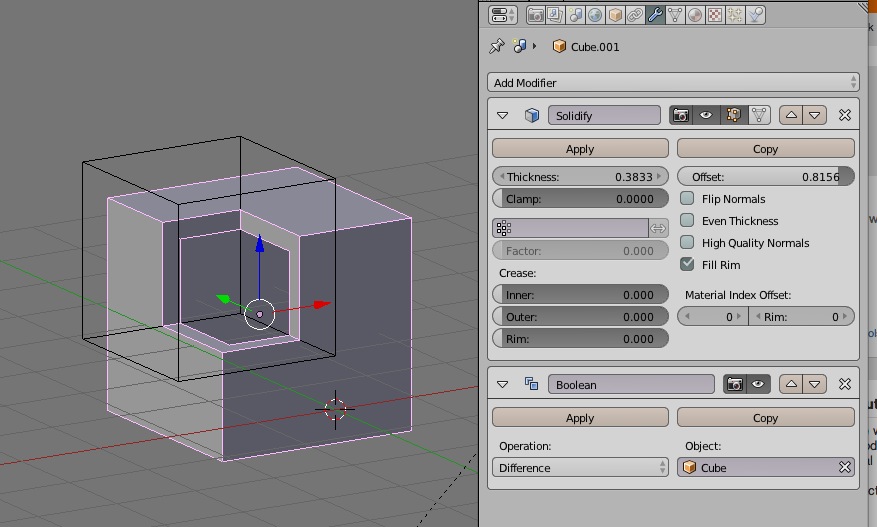Enable High Quality Normals checkbox
877x527 pixels.
tap(687, 242)
